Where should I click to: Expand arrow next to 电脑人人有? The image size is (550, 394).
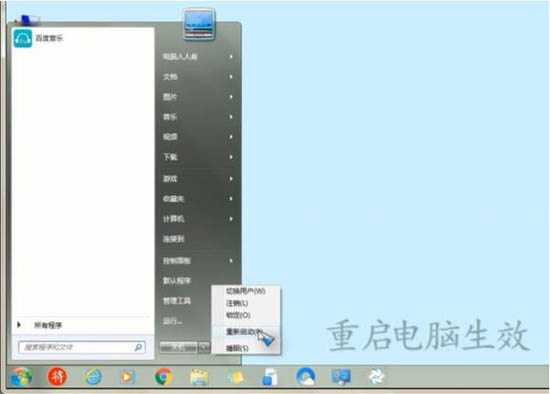pyautogui.click(x=231, y=56)
